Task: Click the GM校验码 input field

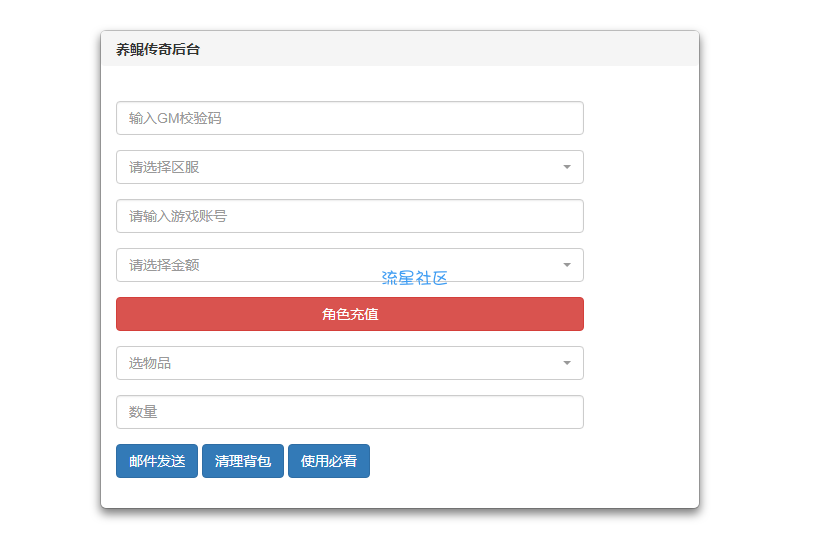Action: (350, 118)
